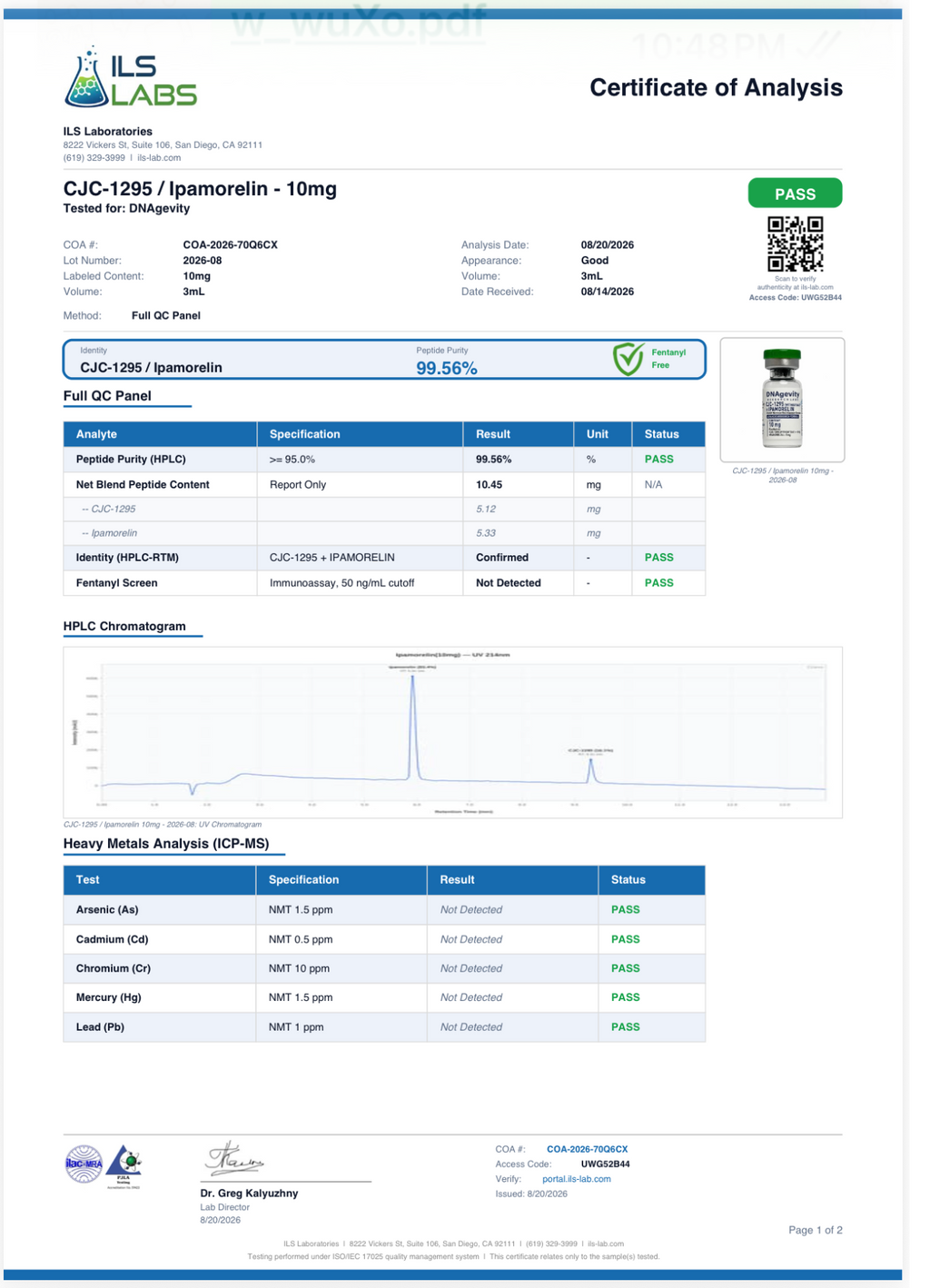Select the 'Issued: 8/20/2026' footer line
The height and width of the screenshot is (1288, 930).
pyautogui.click(x=531, y=1194)
